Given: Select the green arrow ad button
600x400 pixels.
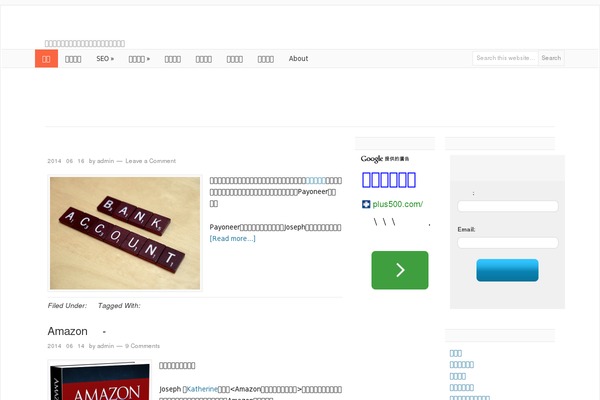Looking at the screenshot, I should [400, 270].
